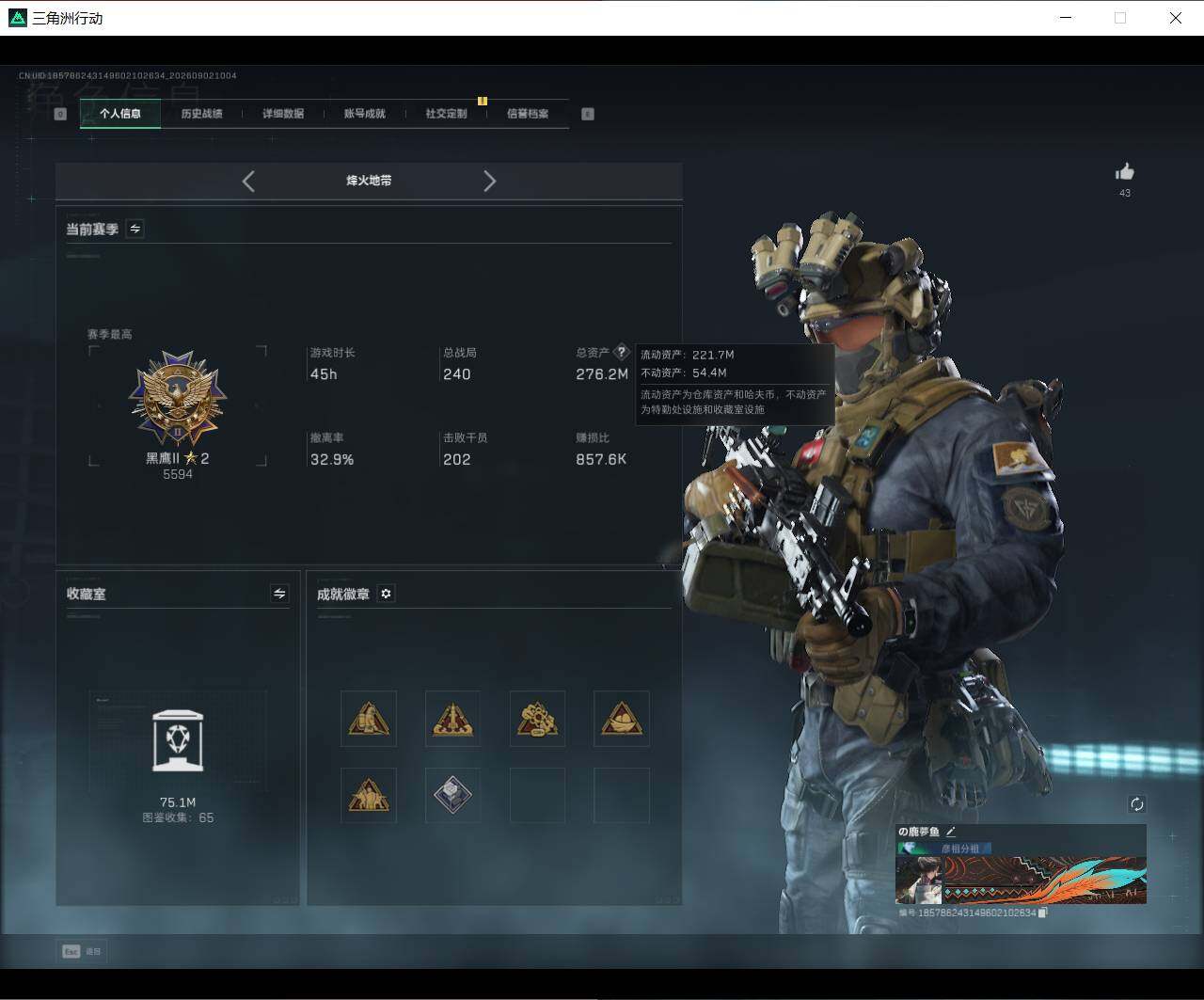1204x1000 pixels.
Task: Click the refresh icon above the name card
Action: (1136, 804)
